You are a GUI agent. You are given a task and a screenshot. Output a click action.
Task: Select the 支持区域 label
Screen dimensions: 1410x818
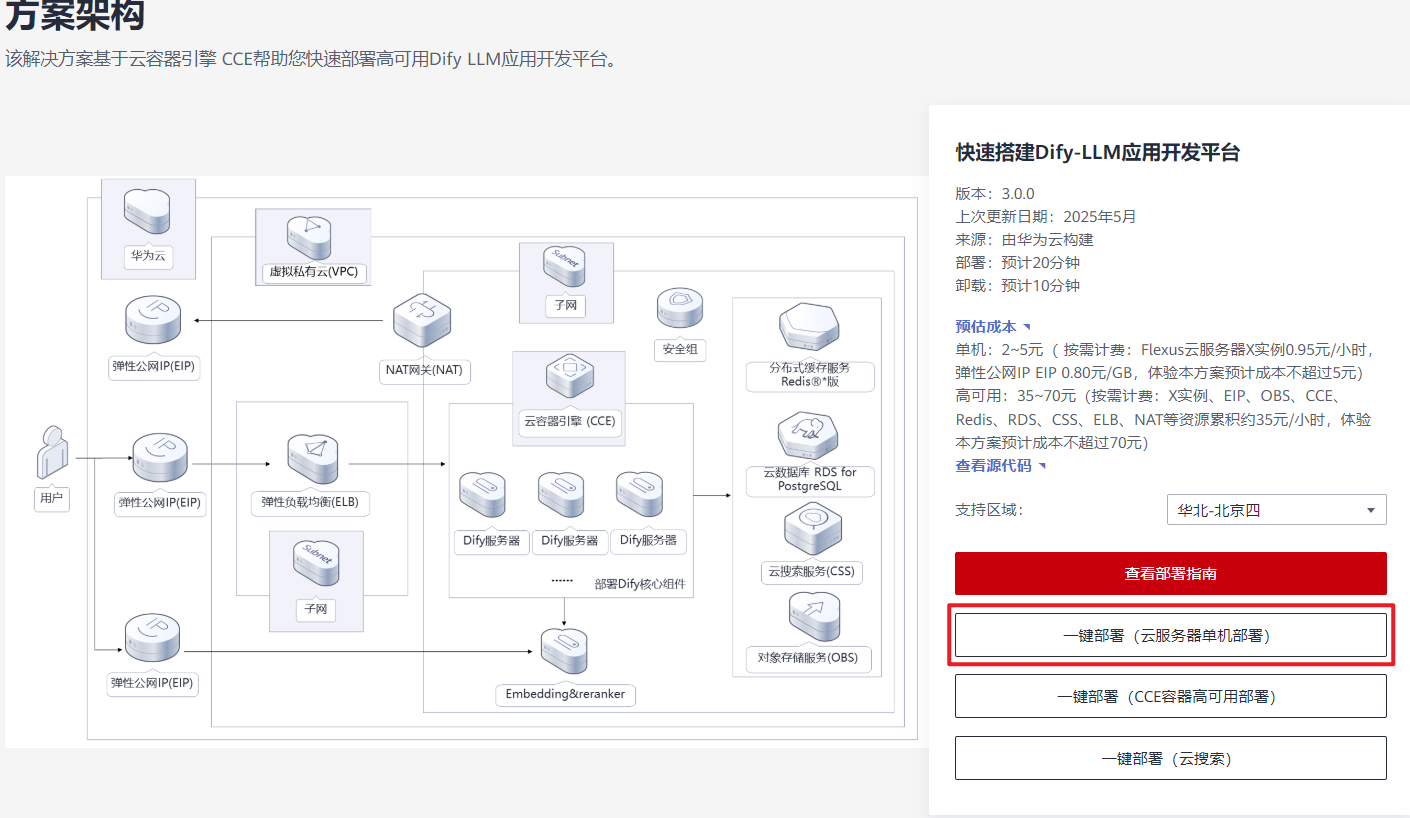(x=990, y=510)
